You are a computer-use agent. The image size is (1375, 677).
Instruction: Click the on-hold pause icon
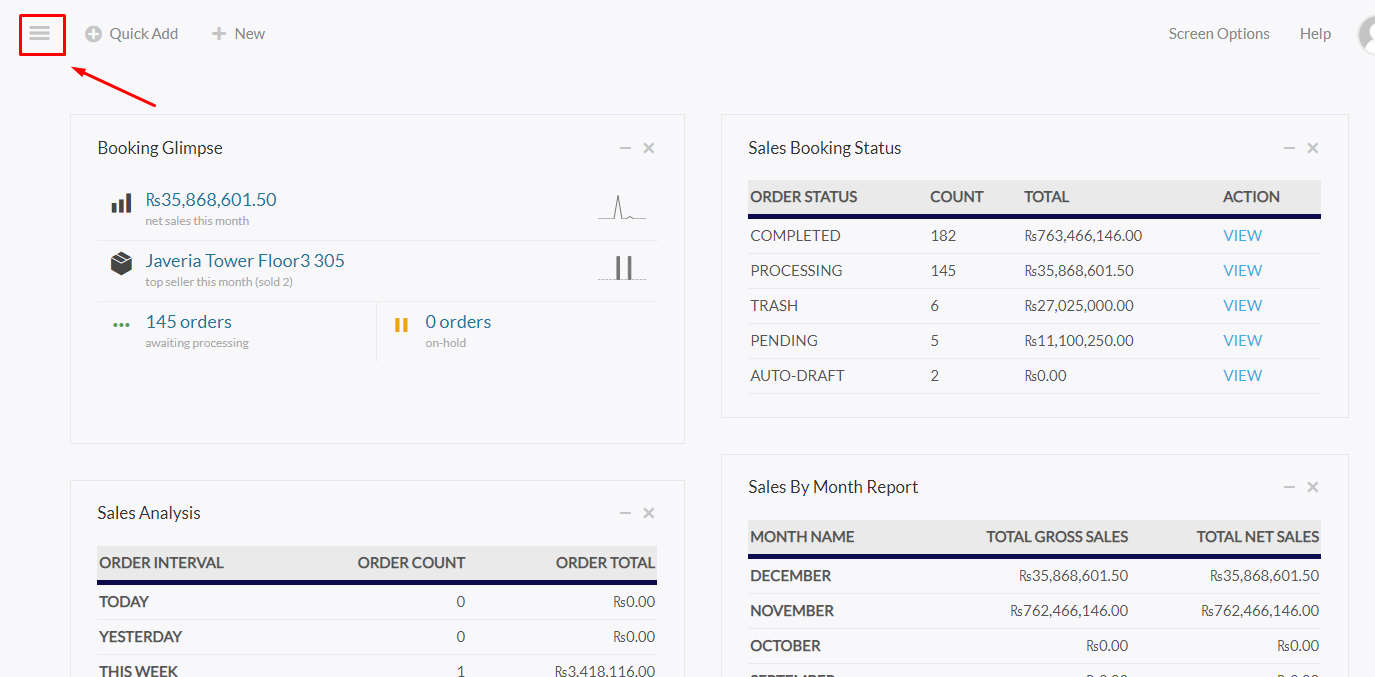pyautogui.click(x=401, y=325)
